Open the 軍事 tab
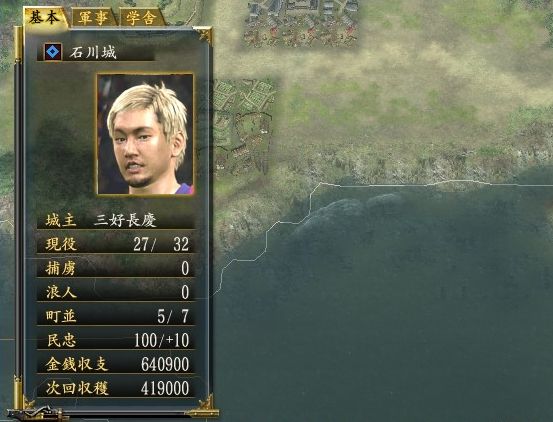Image resolution: width=553 pixels, height=422 pixels. point(94,17)
